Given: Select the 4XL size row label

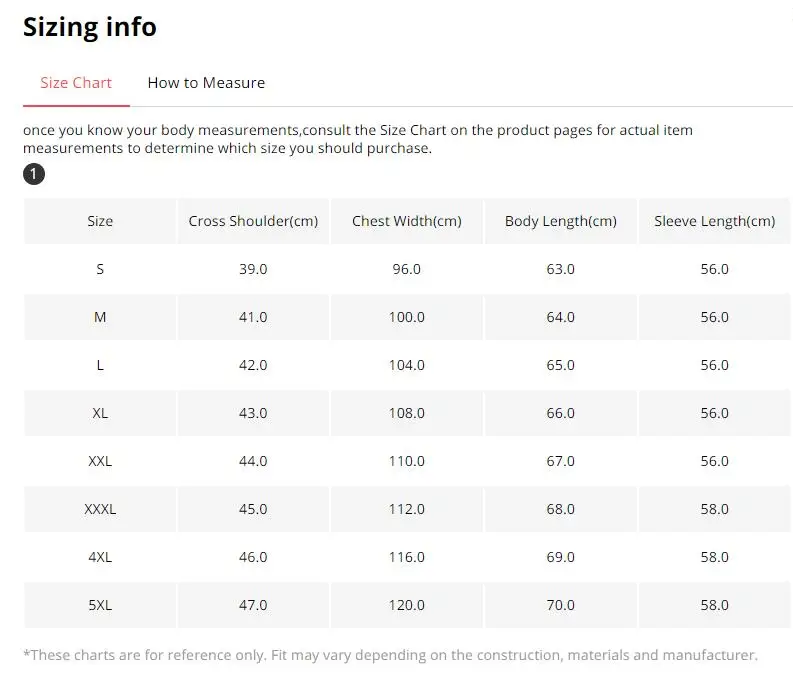Looking at the screenshot, I should (x=100, y=557).
